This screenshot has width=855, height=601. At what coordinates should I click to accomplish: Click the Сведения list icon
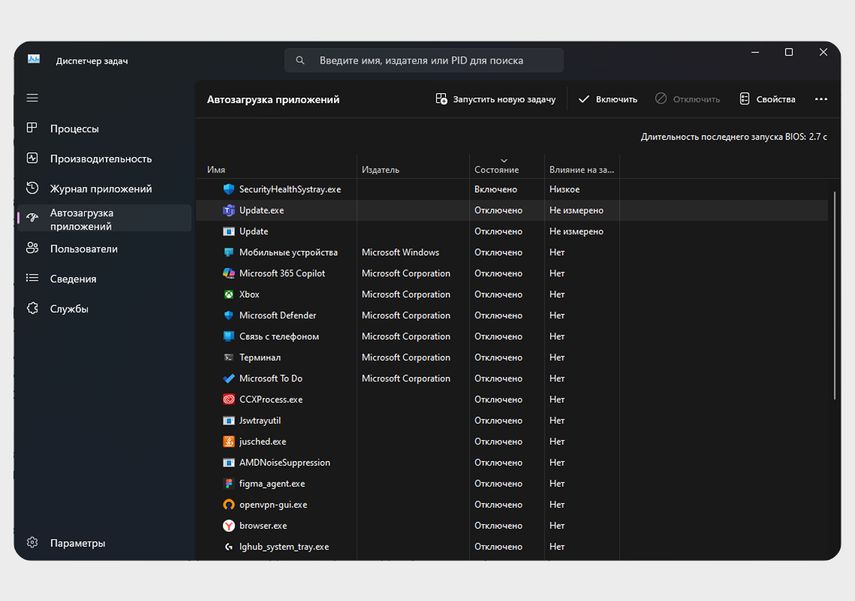click(32, 278)
